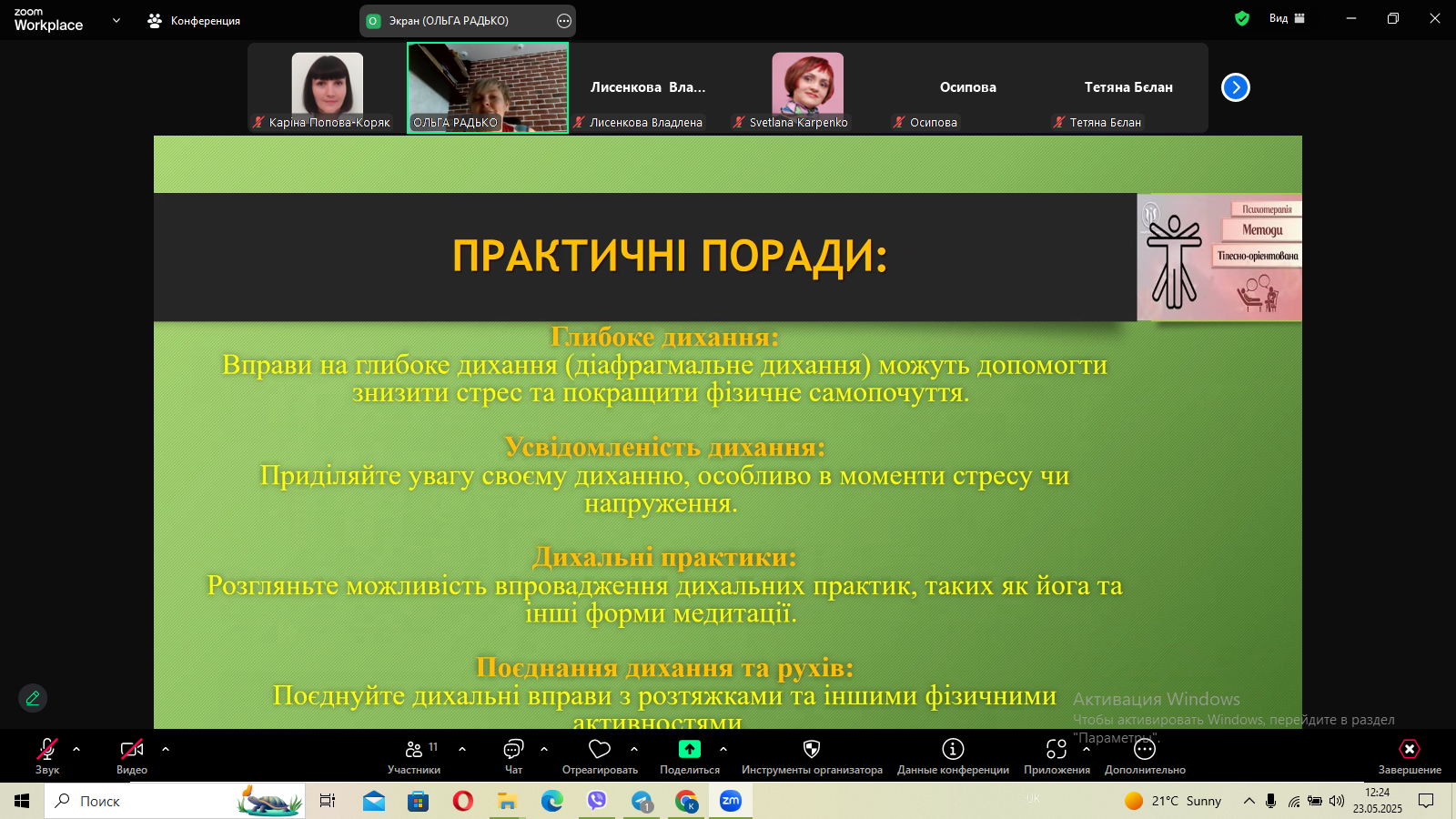This screenshot has width=1456, height=819.
Task: Unmute microphone with the Звук button
Action: [47, 756]
